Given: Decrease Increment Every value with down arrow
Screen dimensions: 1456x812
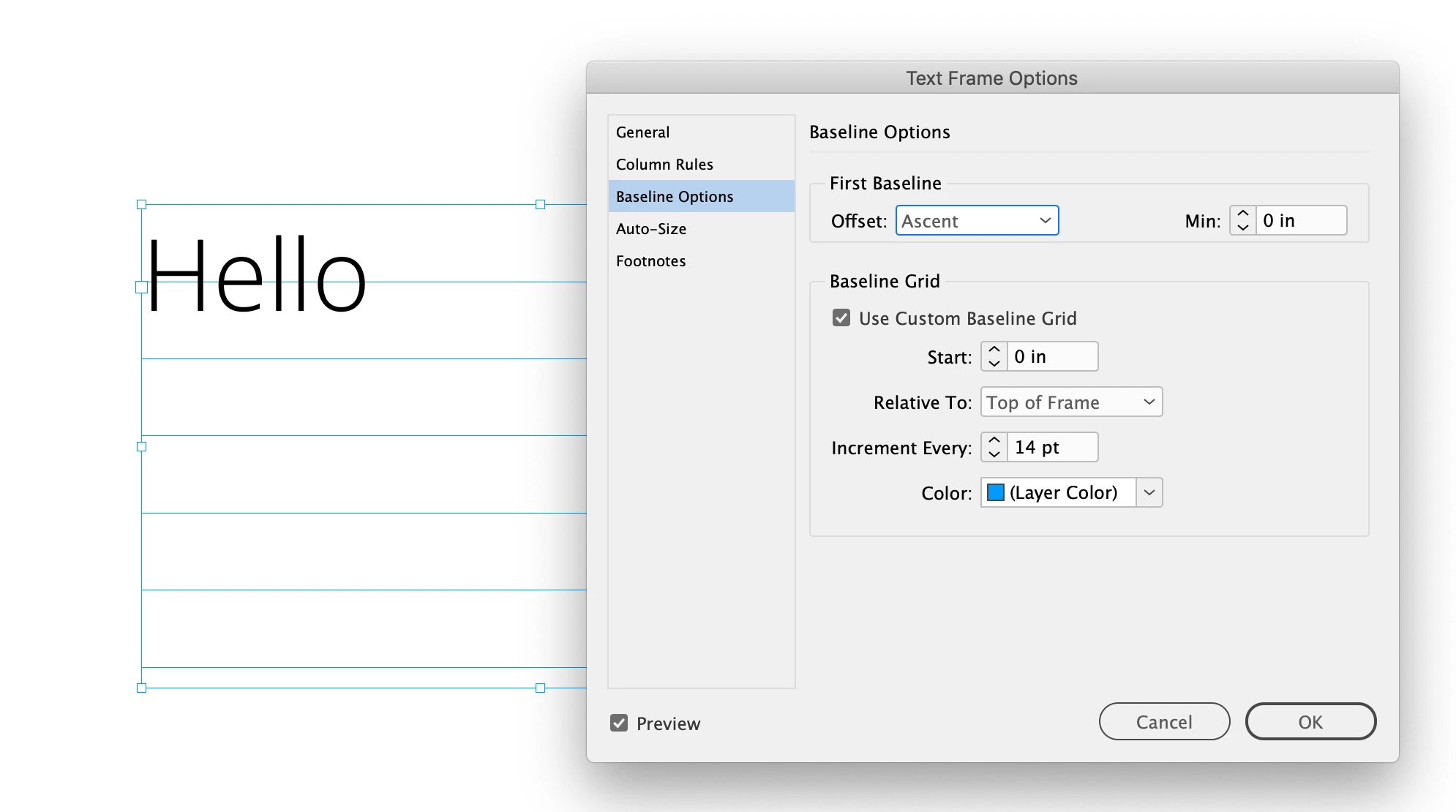Looking at the screenshot, I should click(994, 454).
